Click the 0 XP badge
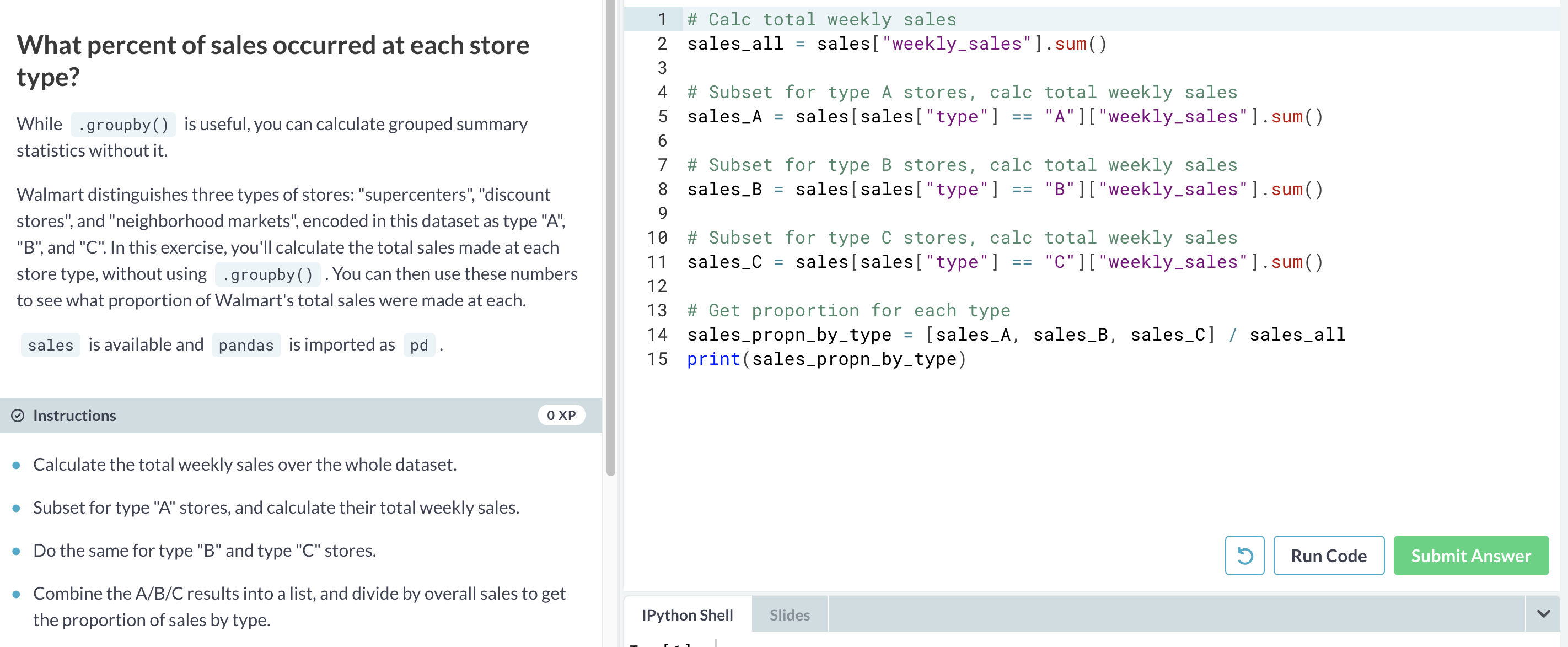The width and height of the screenshot is (1568, 647). point(561,415)
